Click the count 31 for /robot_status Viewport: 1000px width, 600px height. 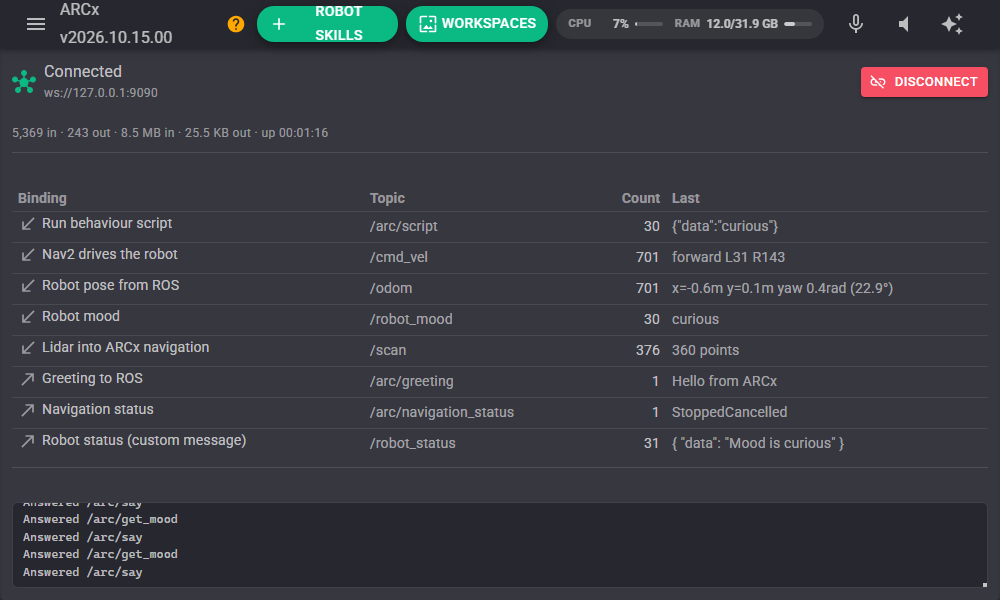point(651,443)
